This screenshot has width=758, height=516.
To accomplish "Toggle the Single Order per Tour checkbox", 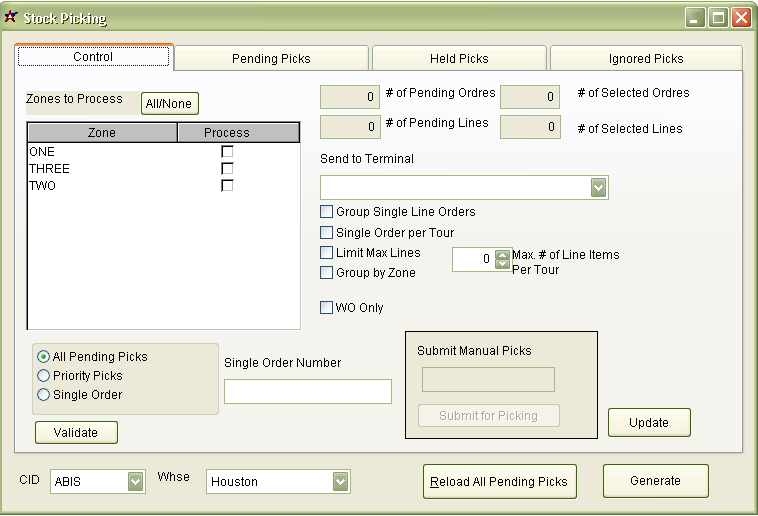I will (327, 233).
